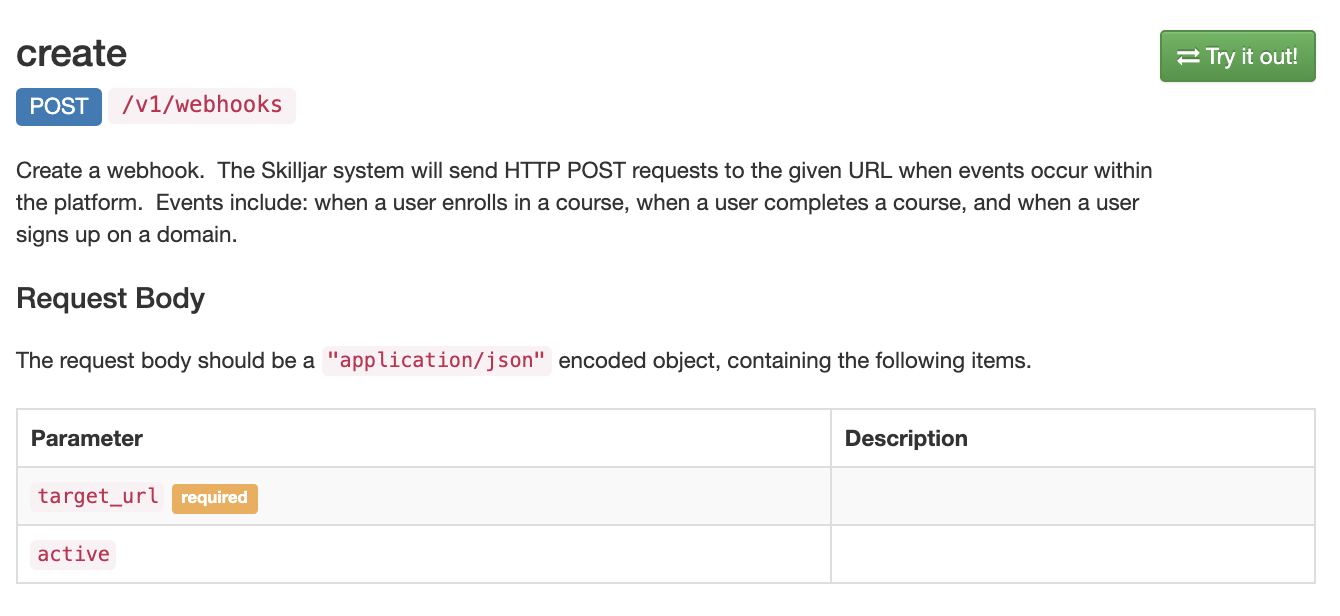Click the Parameter column header

[x=87, y=438]
